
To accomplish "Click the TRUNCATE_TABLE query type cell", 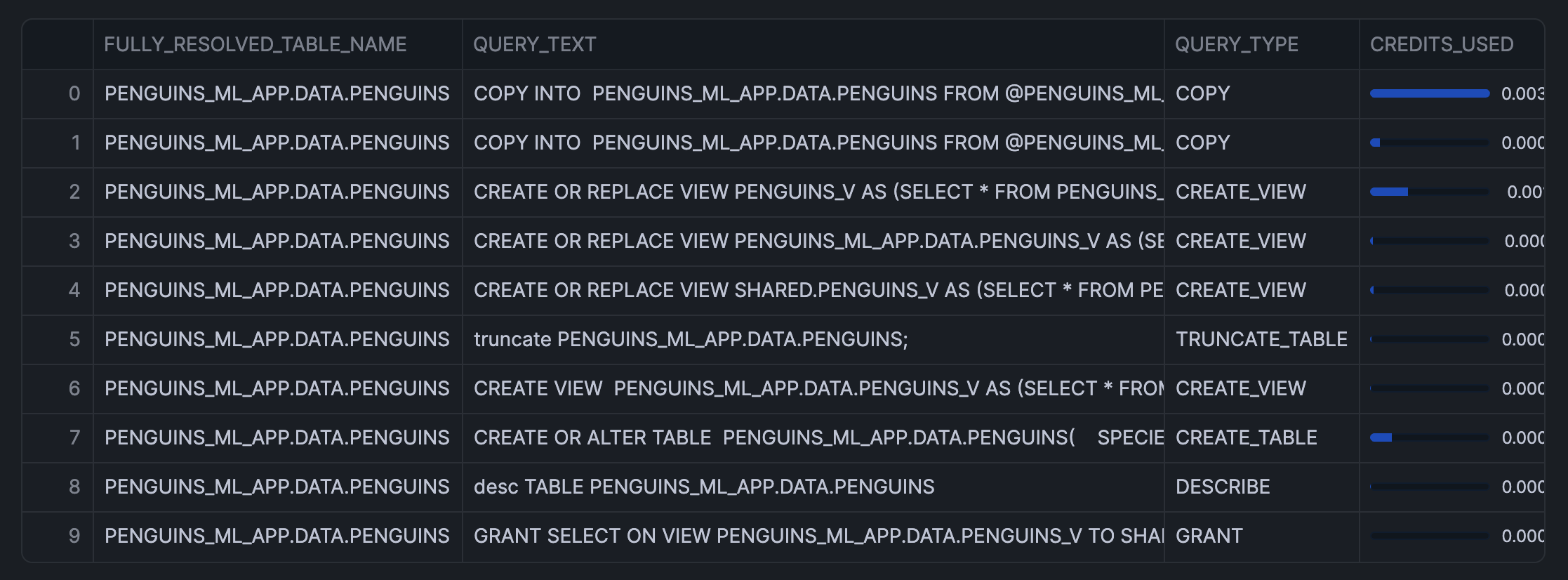I will click(x=1261, y=339).
